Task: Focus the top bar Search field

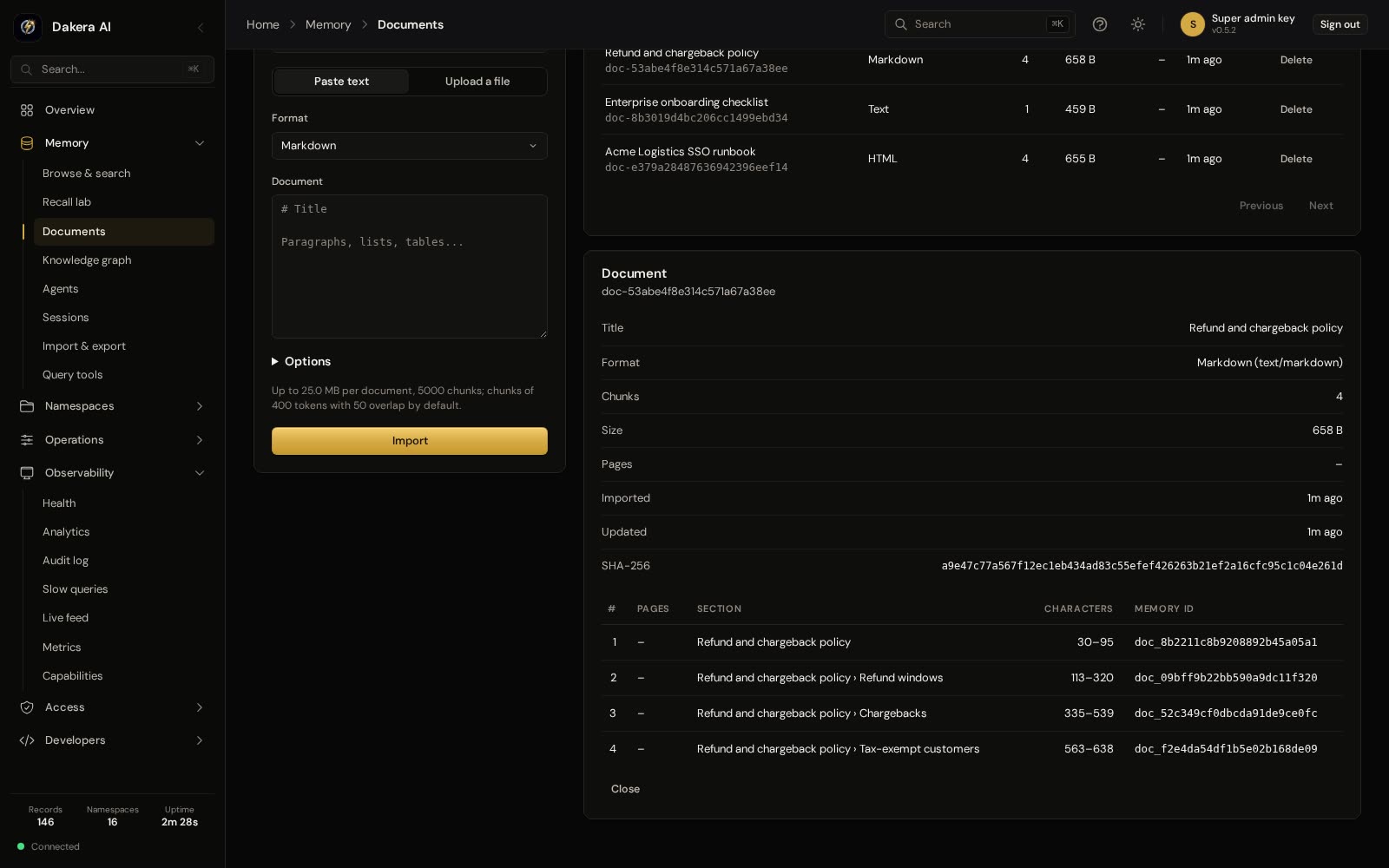Action: point(979,24)
